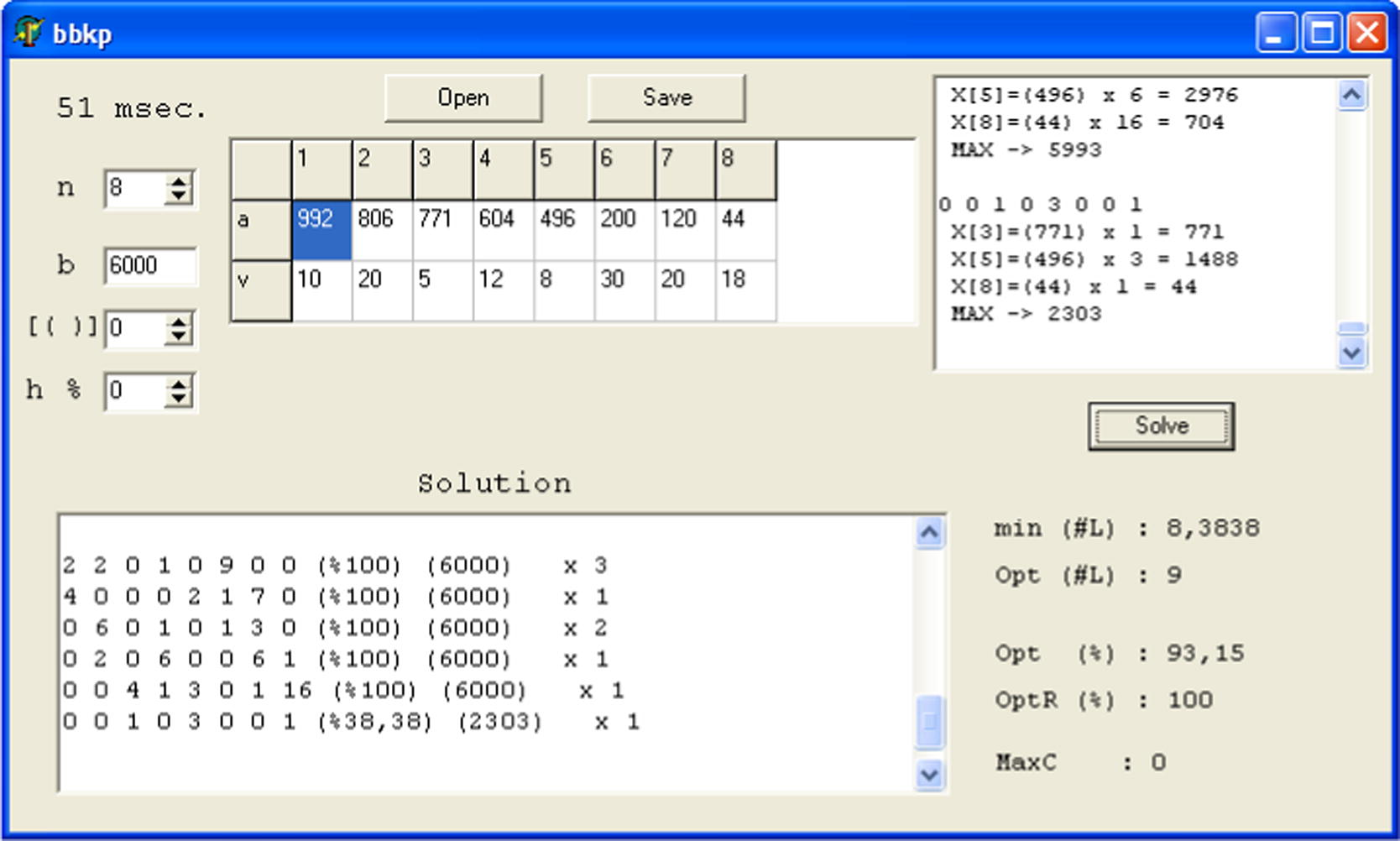Increase the [( )] spinner value
Image resolution: width=1400 pixels, height=841 pixels.
pyautogui.click(x=178, y=321)
